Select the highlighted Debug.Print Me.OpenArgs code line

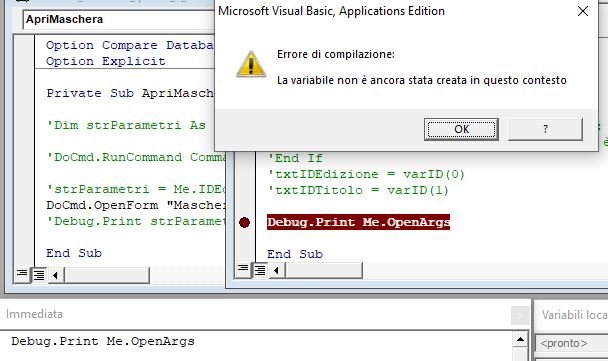pos(358,222)
